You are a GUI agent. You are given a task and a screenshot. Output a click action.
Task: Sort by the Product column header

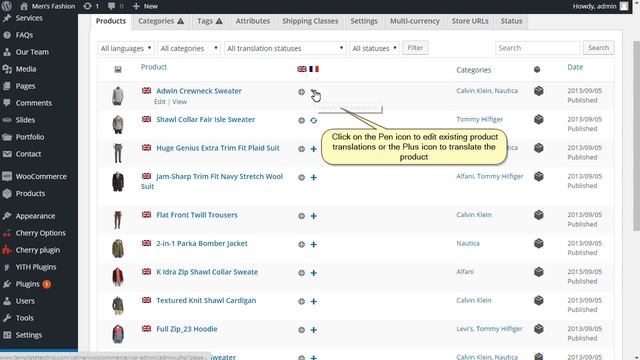point(154,67)
